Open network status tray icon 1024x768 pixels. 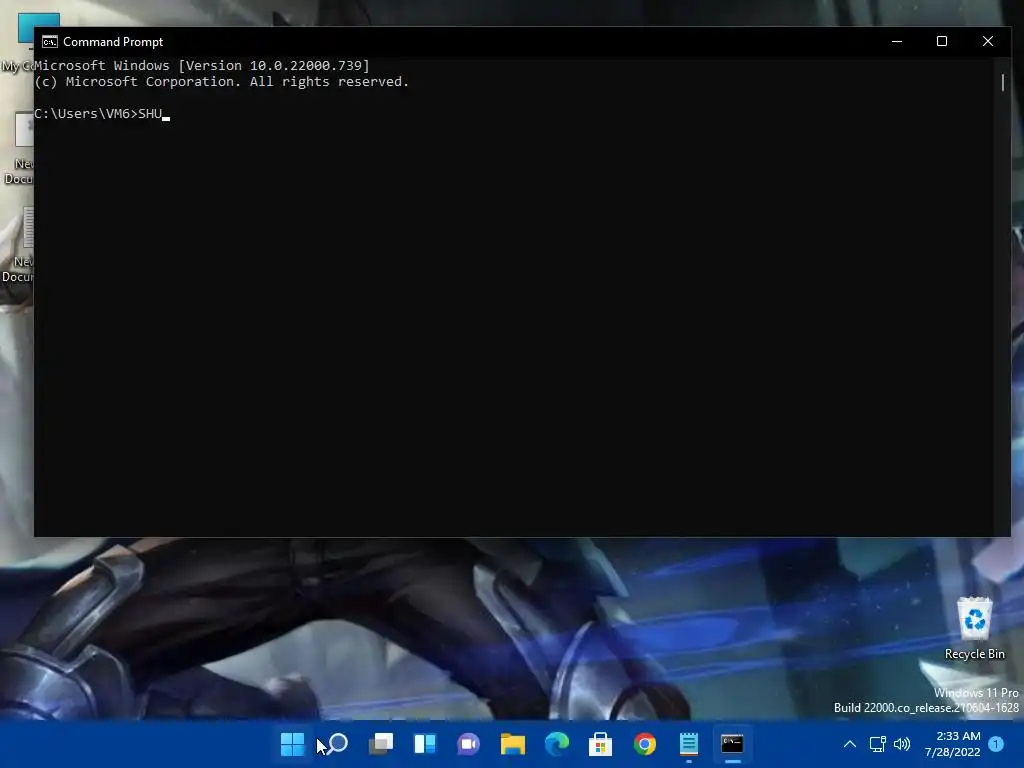(x=877, y=744)
